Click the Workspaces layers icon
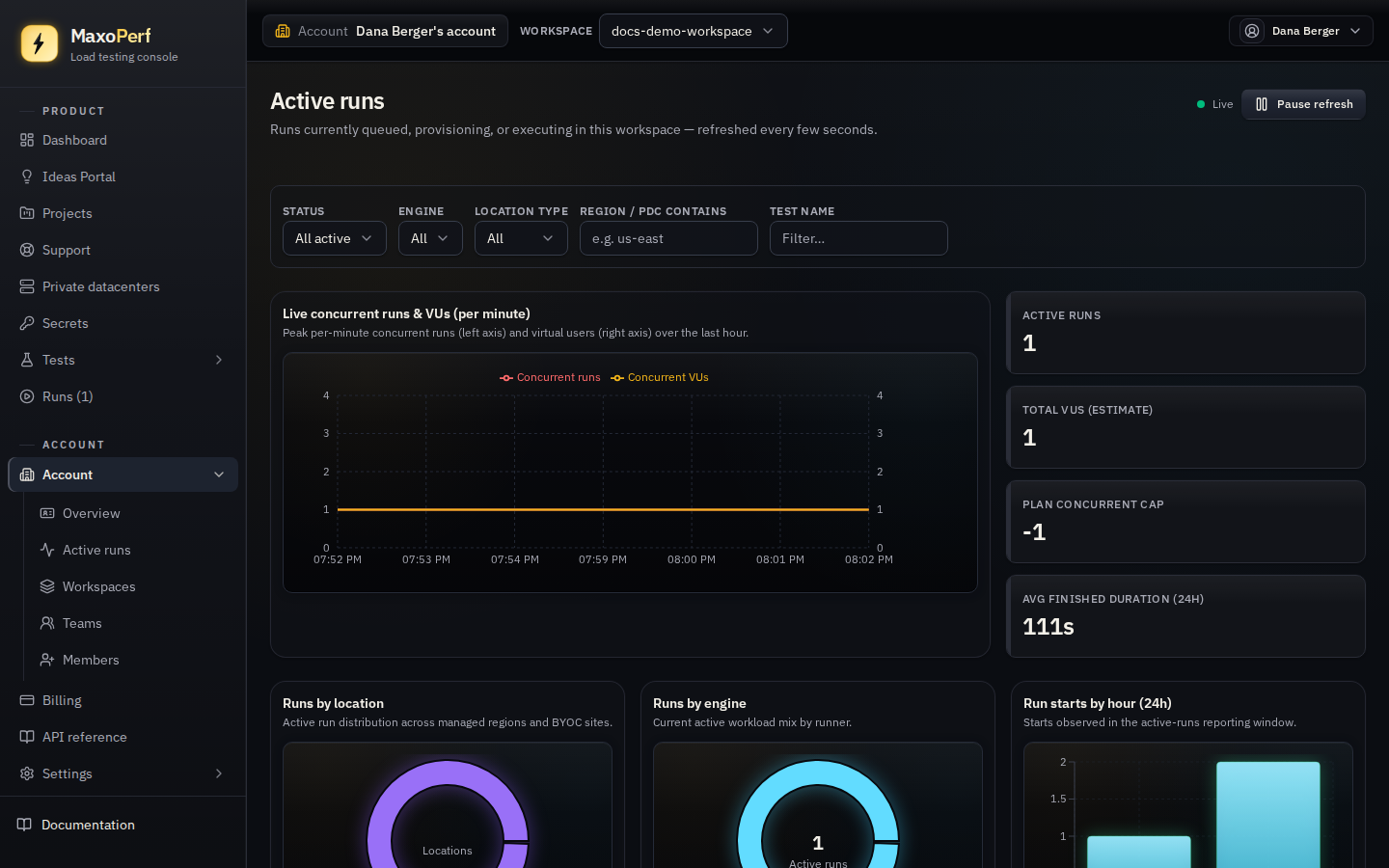This screenshot has height=868, width=1389. [47, 586]
